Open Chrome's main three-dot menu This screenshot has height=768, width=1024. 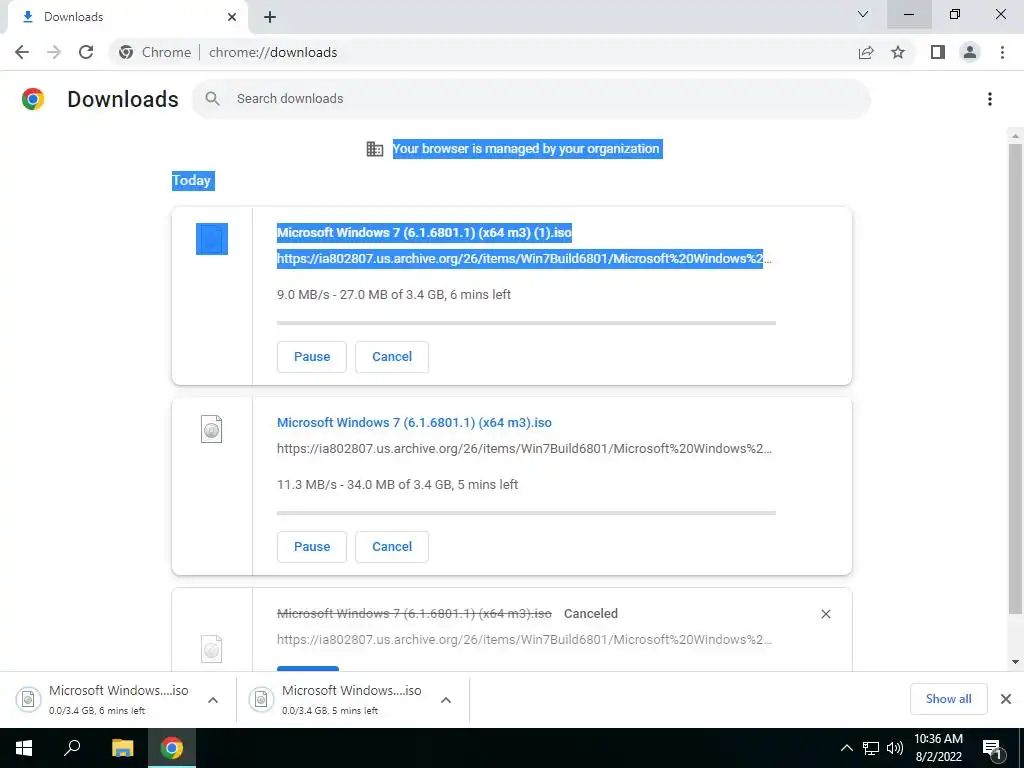(x=1002, y=52)
